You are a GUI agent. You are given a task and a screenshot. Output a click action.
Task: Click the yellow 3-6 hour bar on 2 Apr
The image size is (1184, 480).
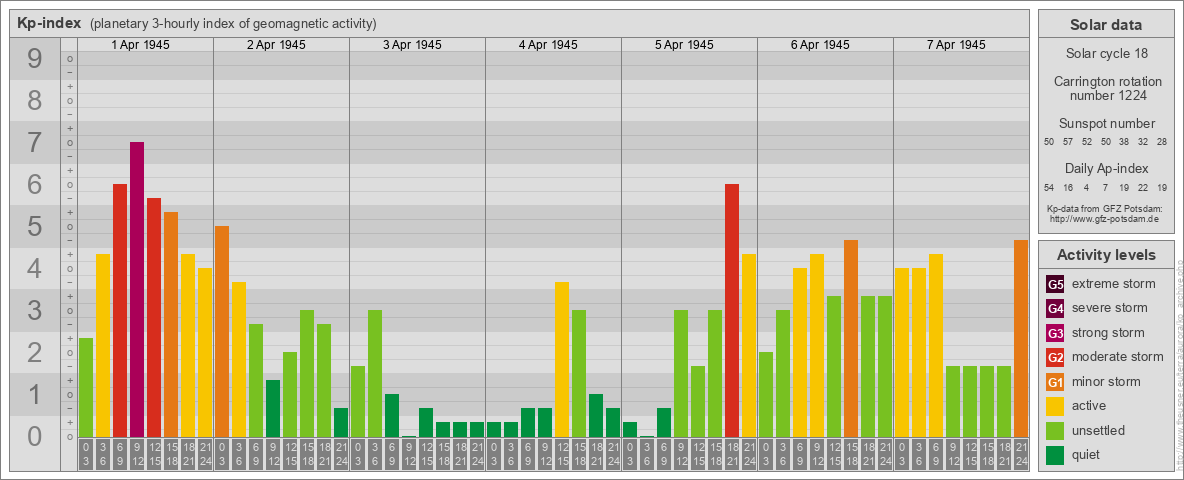click(x=239, y=360)
